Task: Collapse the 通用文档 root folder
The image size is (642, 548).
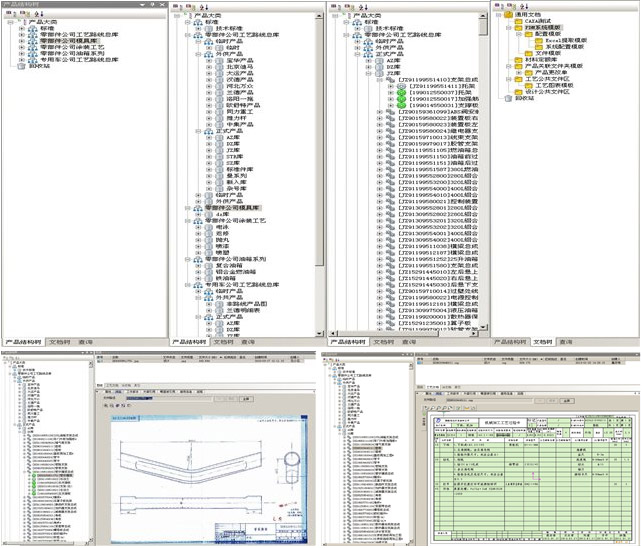Action: [498, 13]
